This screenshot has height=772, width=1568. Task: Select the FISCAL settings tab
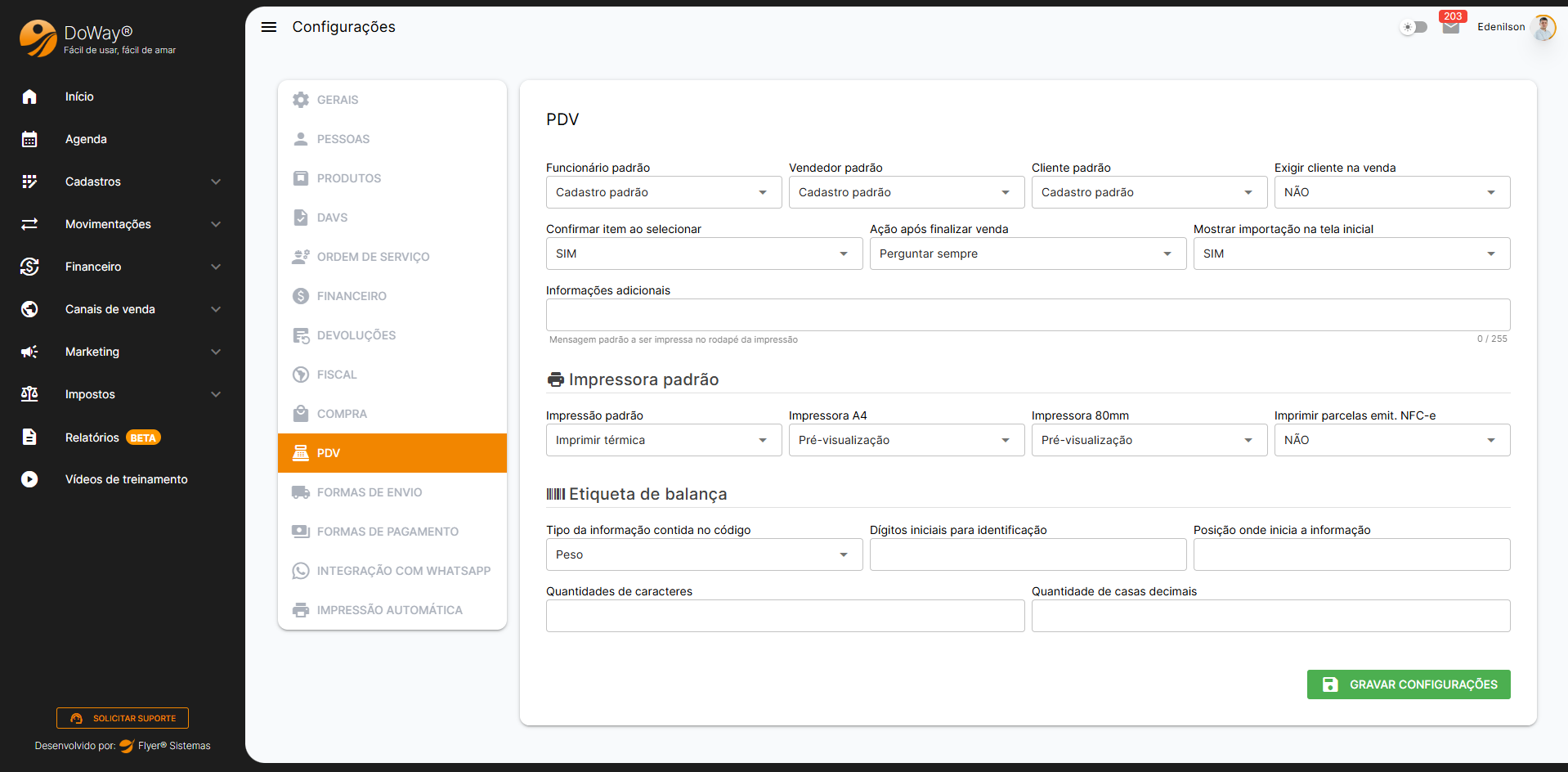tap(337, 375)
